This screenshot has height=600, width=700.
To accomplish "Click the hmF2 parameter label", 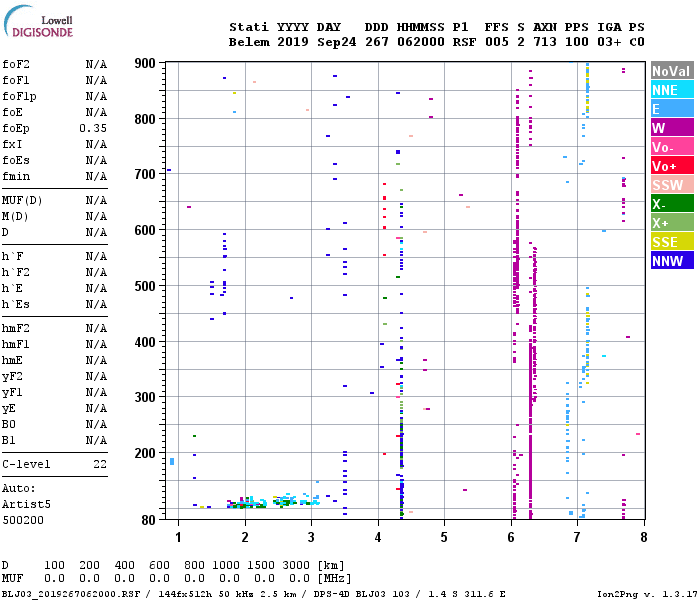I will click(x=16, y=329).
